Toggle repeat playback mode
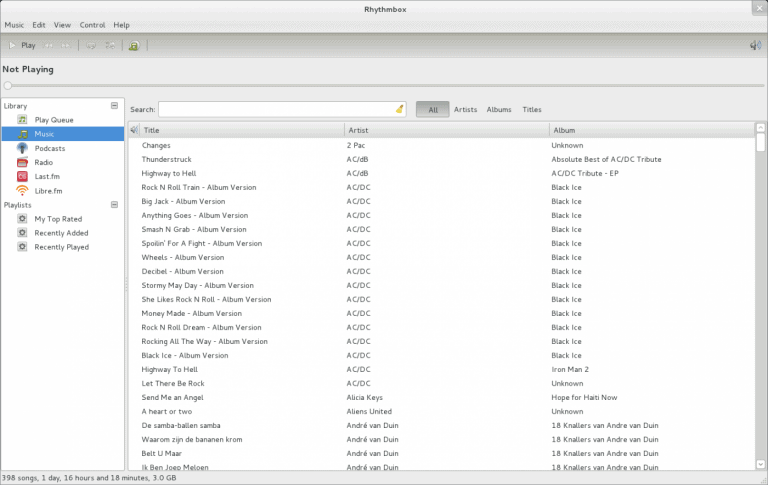Image resolution: width=768 pixels, height=485 pixels. coord(90,45)
